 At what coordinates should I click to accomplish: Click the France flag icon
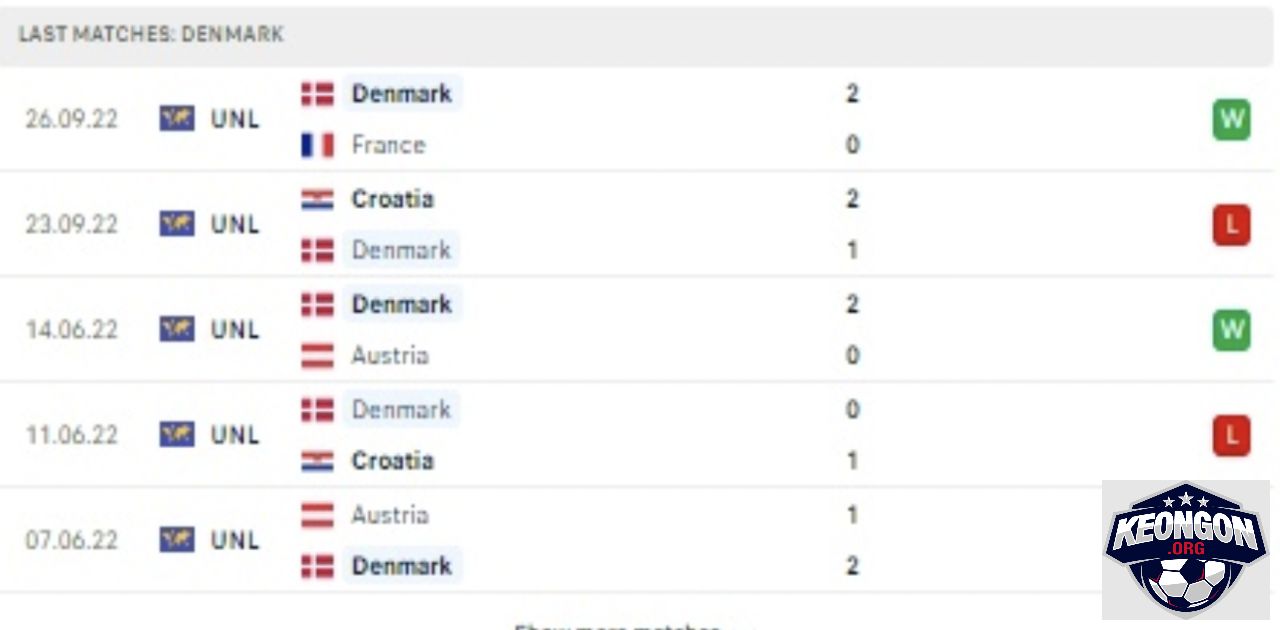coord(317,146)
